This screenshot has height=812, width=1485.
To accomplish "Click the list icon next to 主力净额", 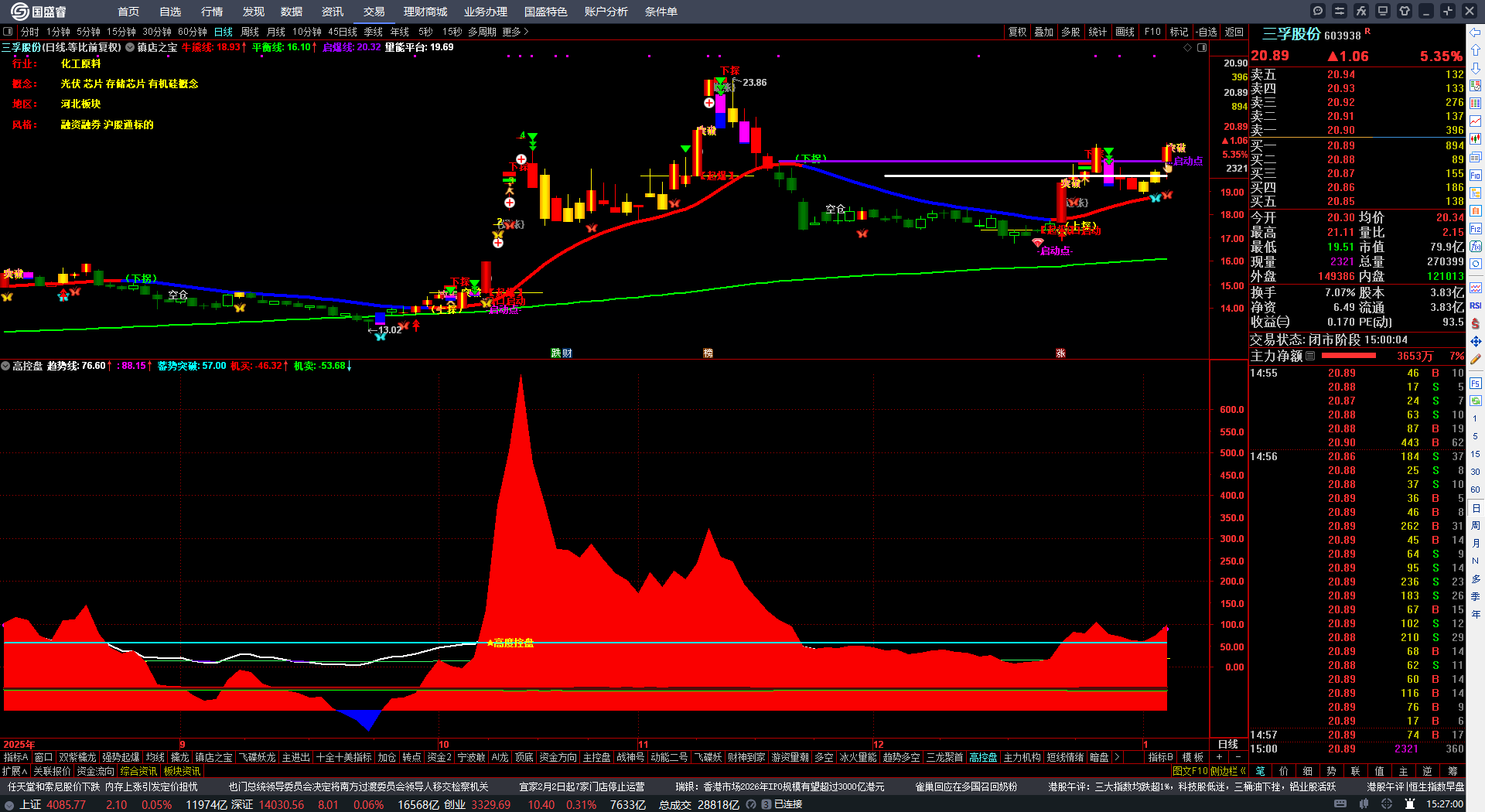I will [x=1310, y=356].
